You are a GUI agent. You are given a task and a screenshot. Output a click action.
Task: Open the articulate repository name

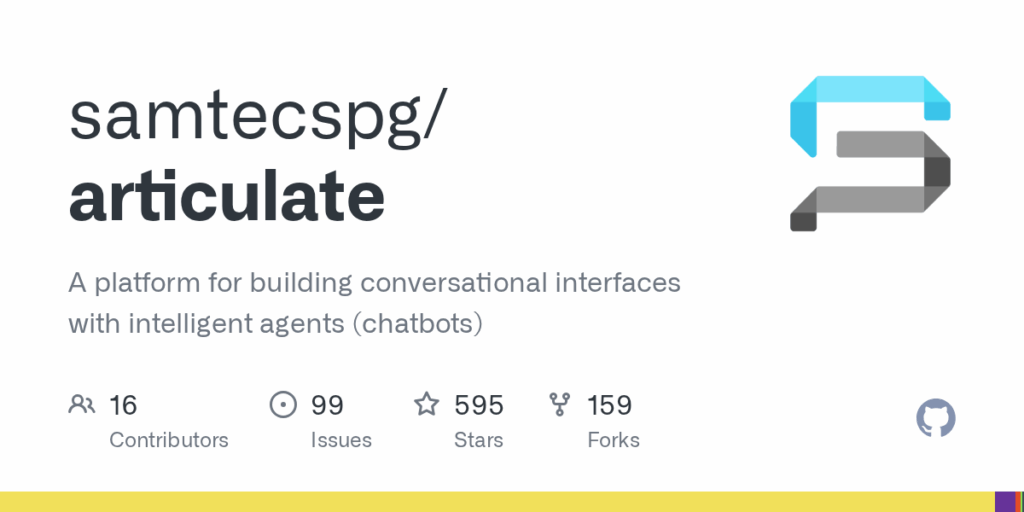click(227, 195)
